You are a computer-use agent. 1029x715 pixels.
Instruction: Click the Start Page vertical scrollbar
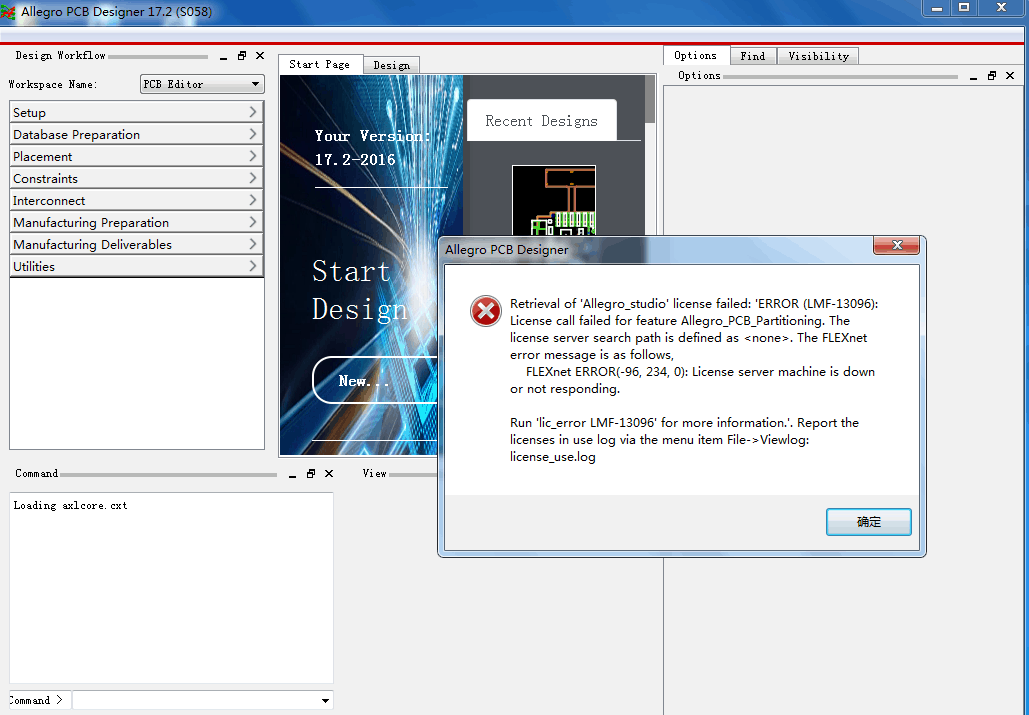pos(650,100)
